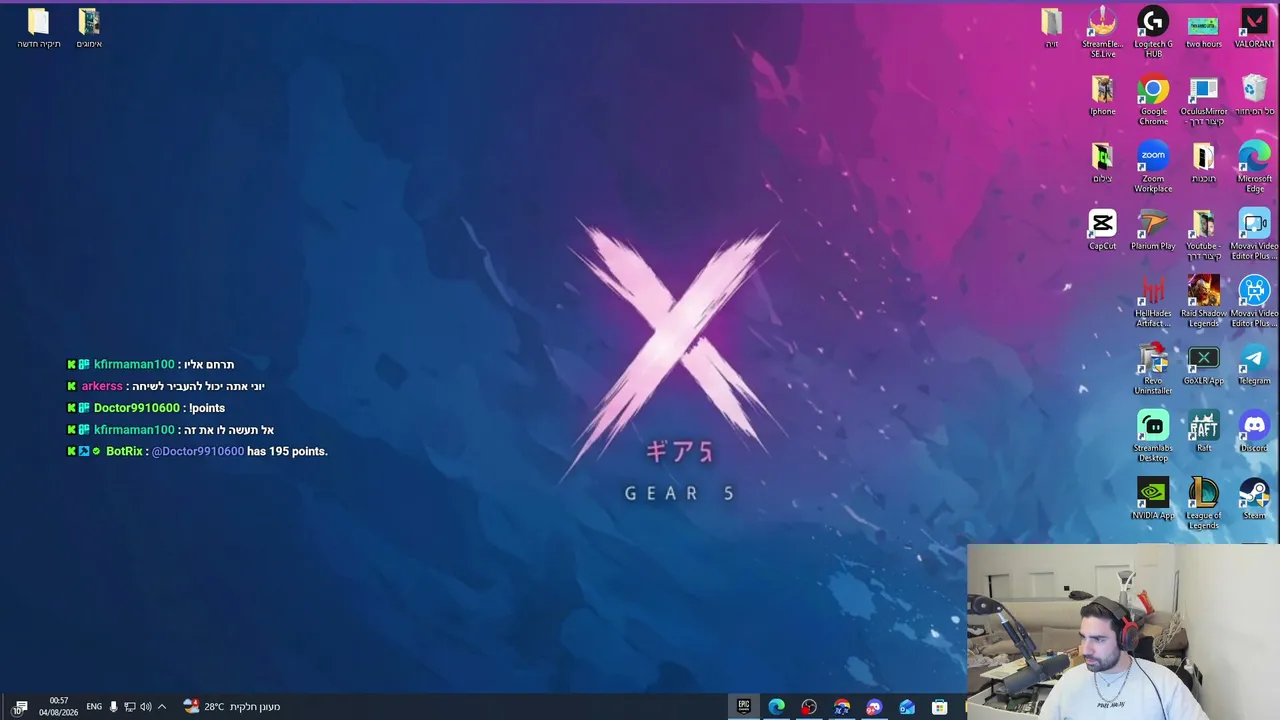Select the HellHades Artifact desktop icon
Image resolution: width=1280 pixels, height=720 pixels.
1153,301
